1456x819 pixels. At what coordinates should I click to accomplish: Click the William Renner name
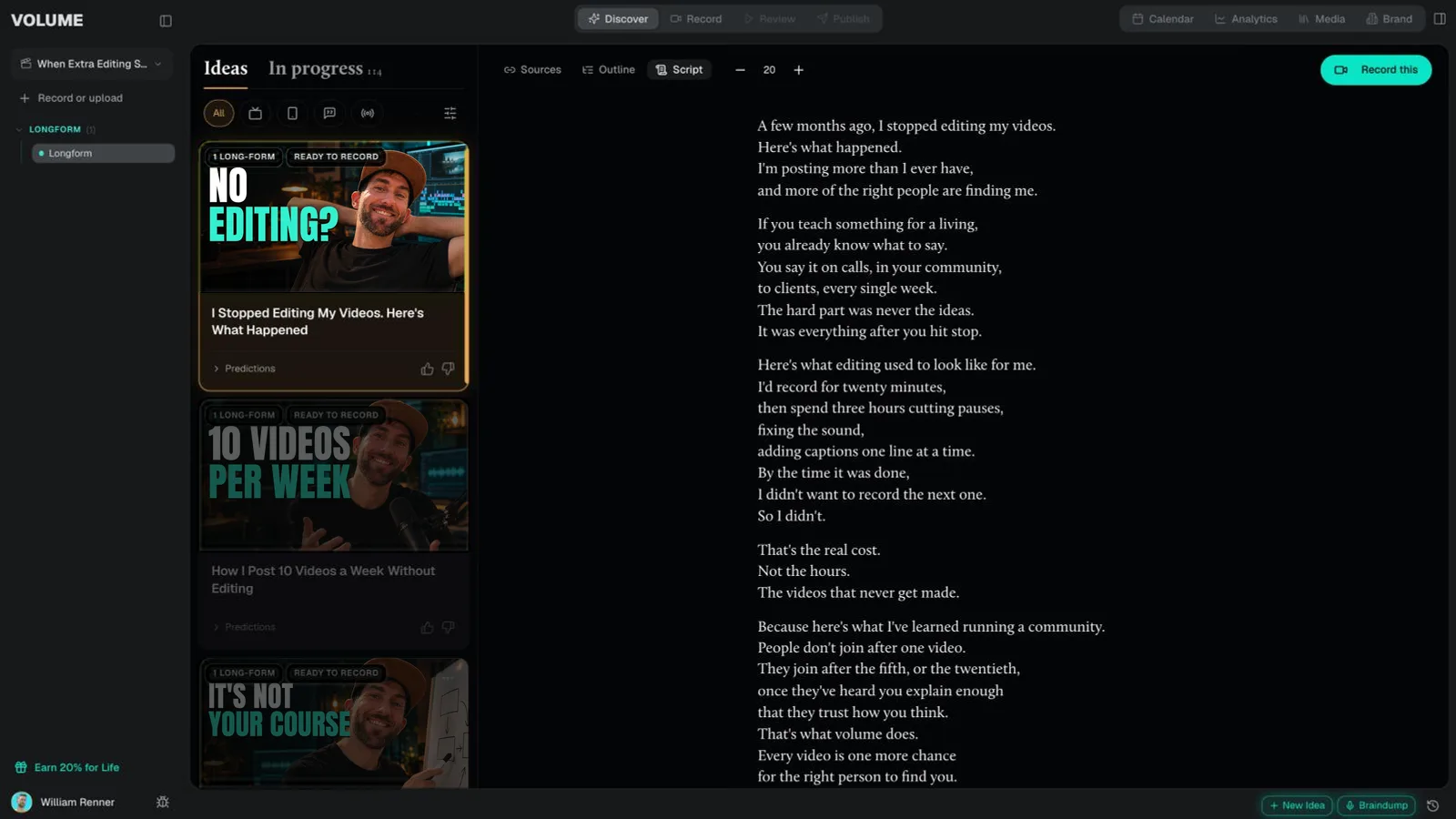point(77,802)
